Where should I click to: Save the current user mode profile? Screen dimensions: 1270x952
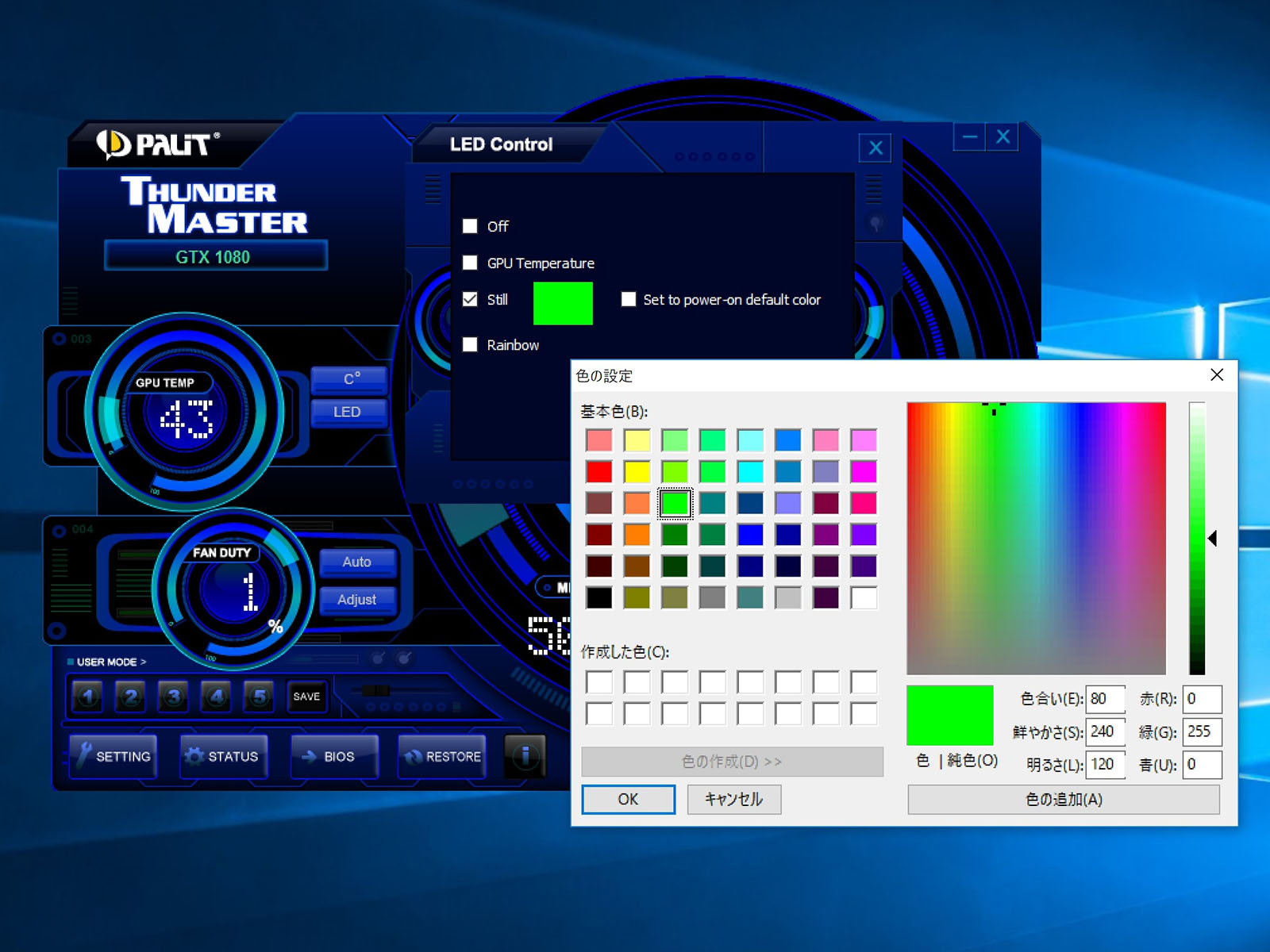306,697
